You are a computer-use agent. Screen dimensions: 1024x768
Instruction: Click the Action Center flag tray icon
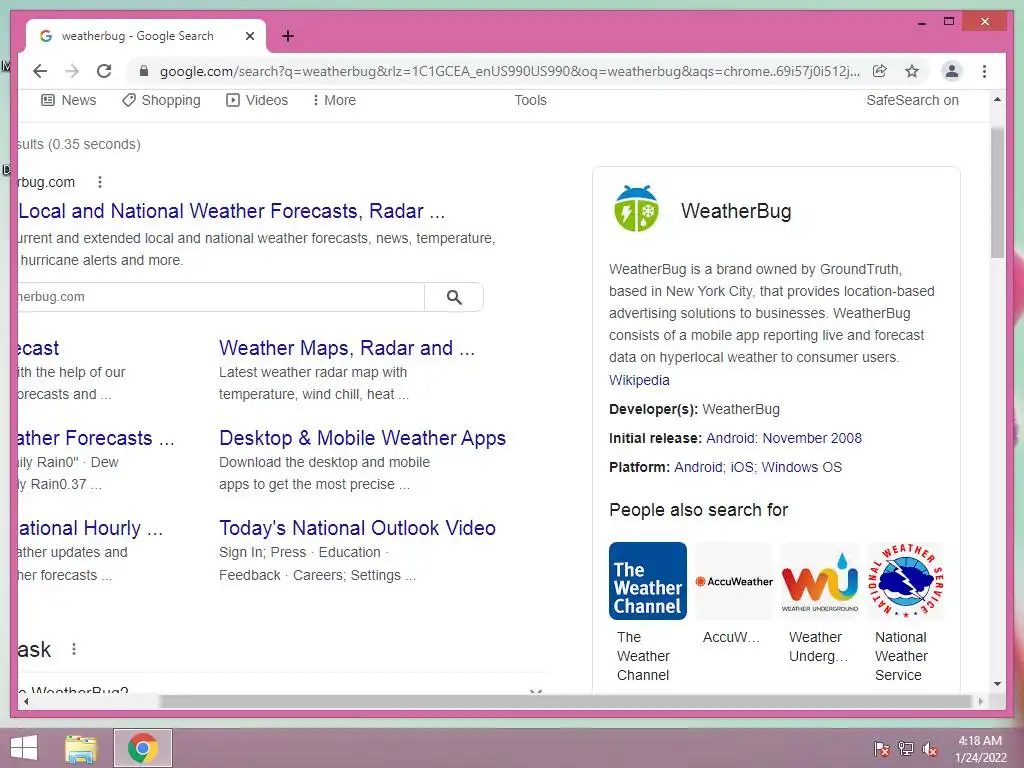tap(881, 749)
